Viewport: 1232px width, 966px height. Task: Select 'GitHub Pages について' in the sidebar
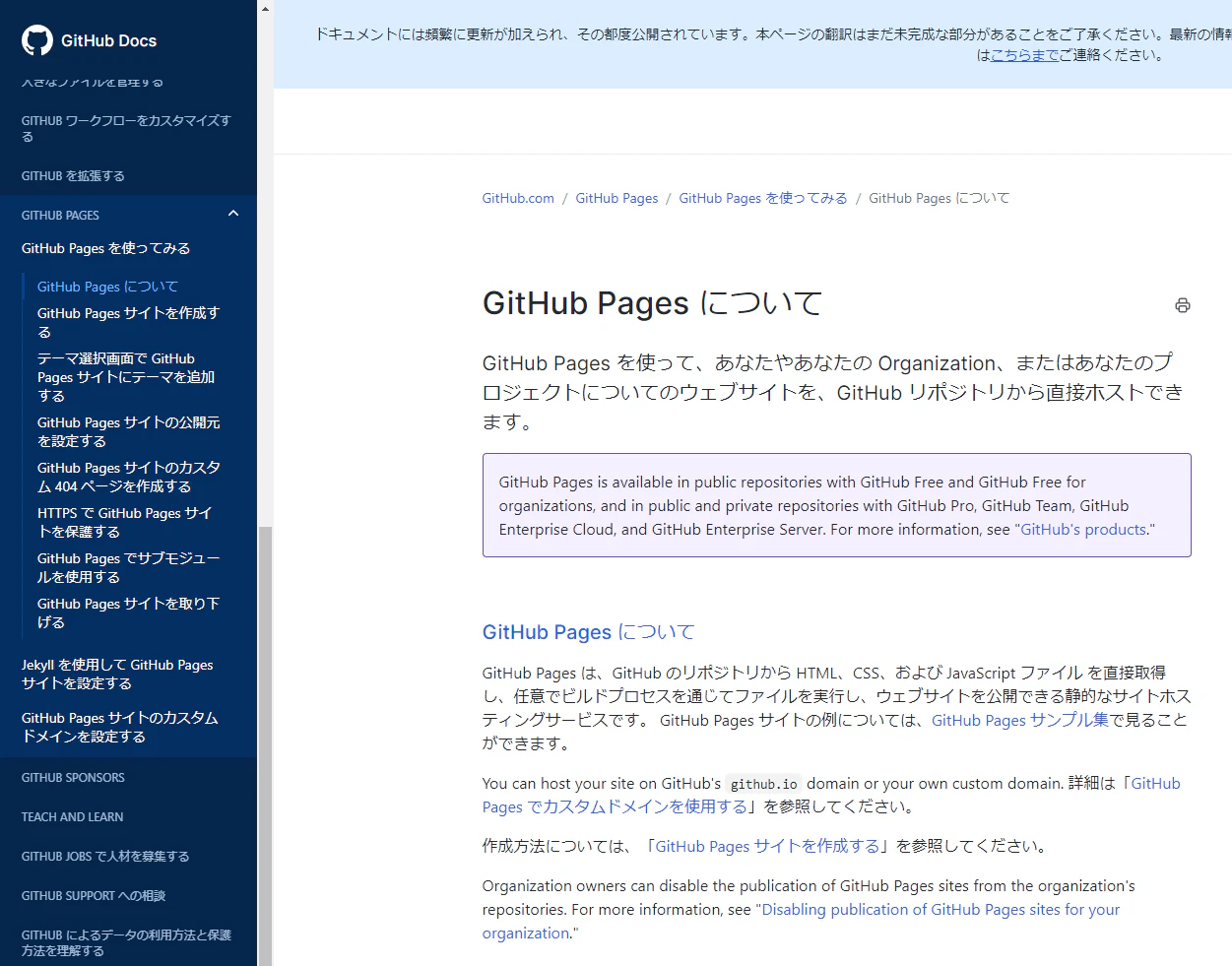coord(107,287)
